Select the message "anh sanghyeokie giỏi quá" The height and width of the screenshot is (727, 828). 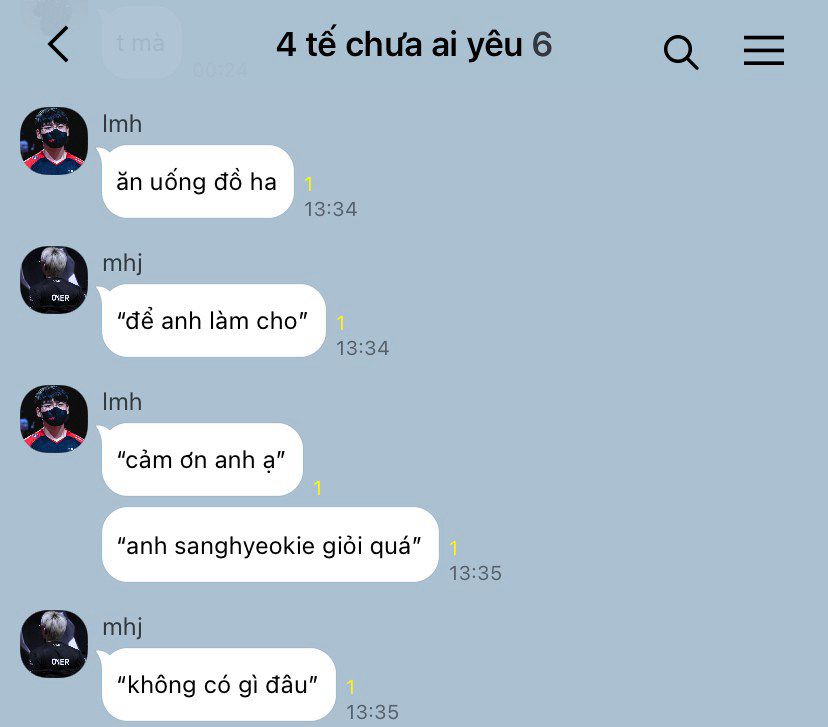tap(270, 545)
